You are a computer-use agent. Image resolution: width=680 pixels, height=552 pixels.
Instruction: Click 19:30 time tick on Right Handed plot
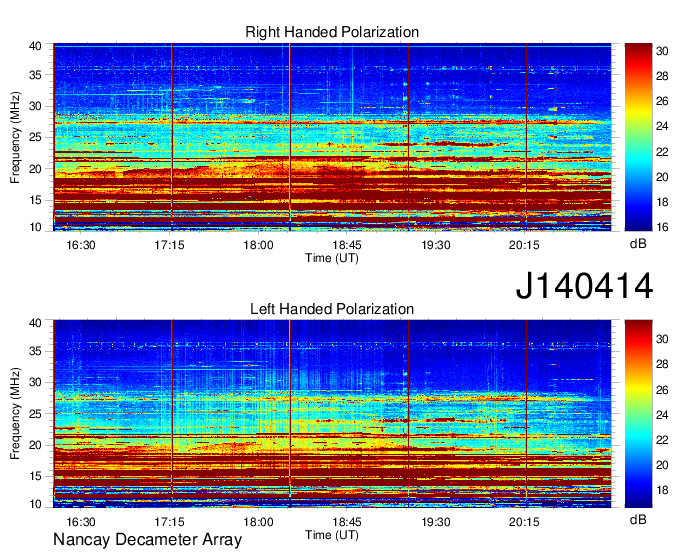click(436, 245)
